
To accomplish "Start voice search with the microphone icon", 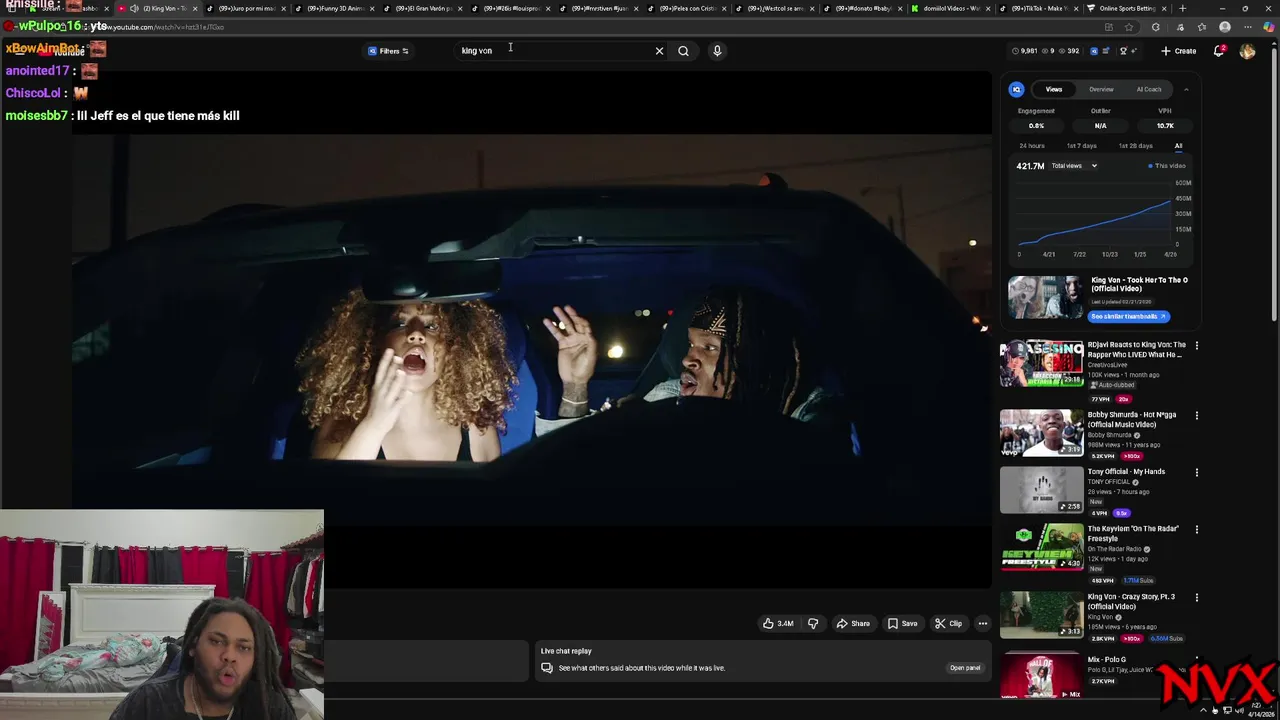I will pos(717,51).
